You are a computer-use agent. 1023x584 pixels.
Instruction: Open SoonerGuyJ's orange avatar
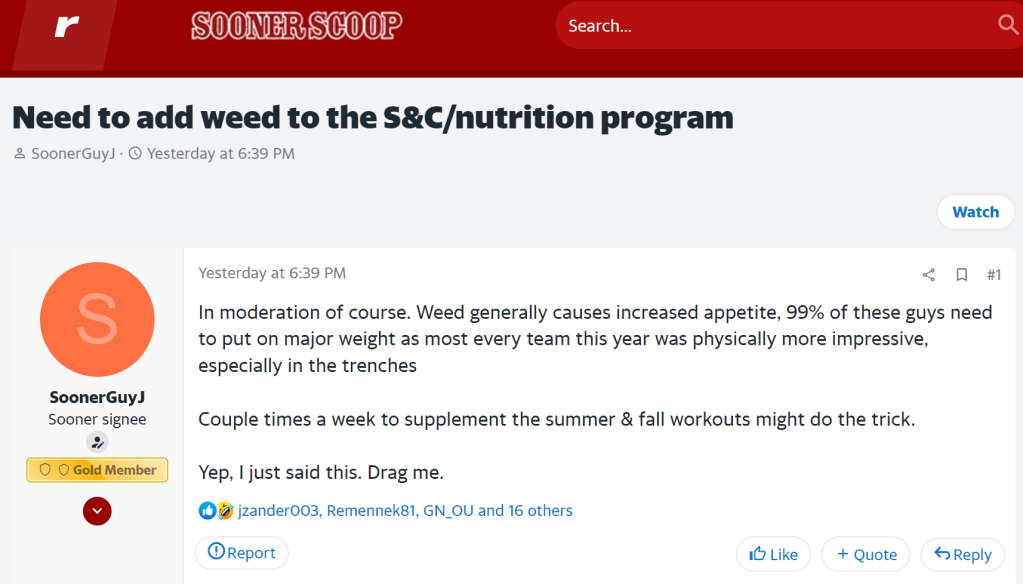pyautogui.click(x=97, y=320)
